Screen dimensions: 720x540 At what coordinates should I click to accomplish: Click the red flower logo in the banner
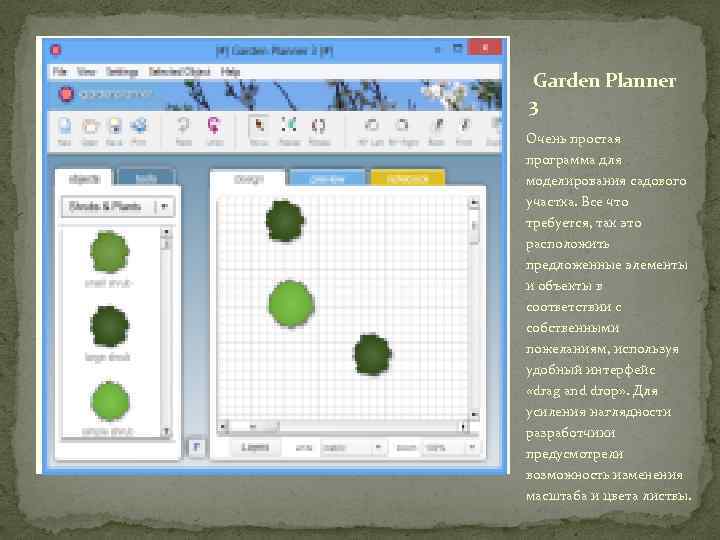tap(66, 95)
